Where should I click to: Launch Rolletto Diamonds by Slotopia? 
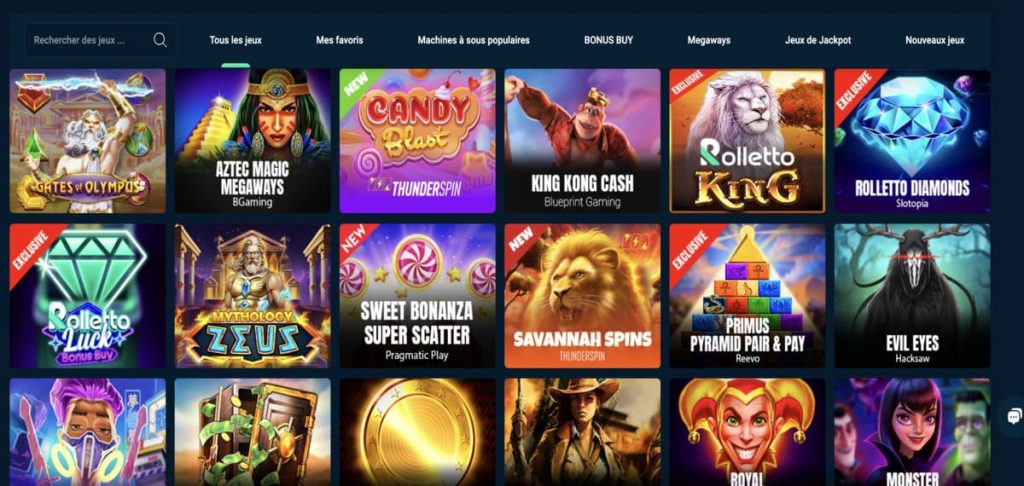[x=912, y=141]
